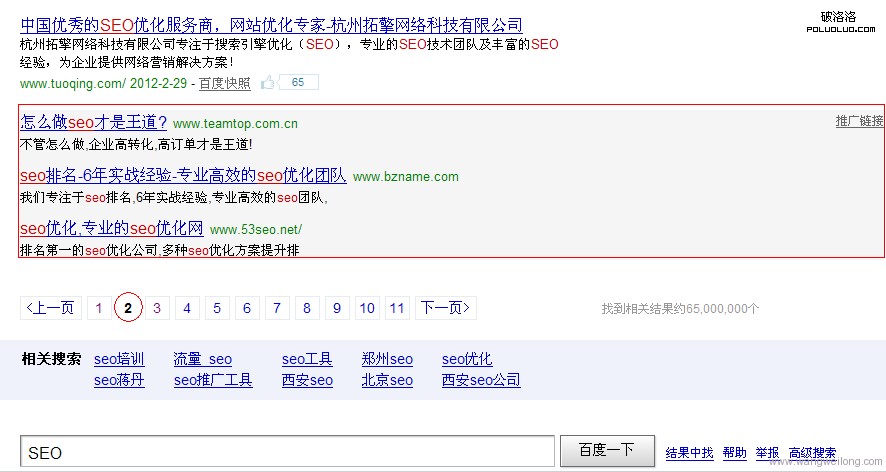The image size is (886, 472).
Task: Click the 举报 report link
Action: pyautogui.click(x=766, y=453)
